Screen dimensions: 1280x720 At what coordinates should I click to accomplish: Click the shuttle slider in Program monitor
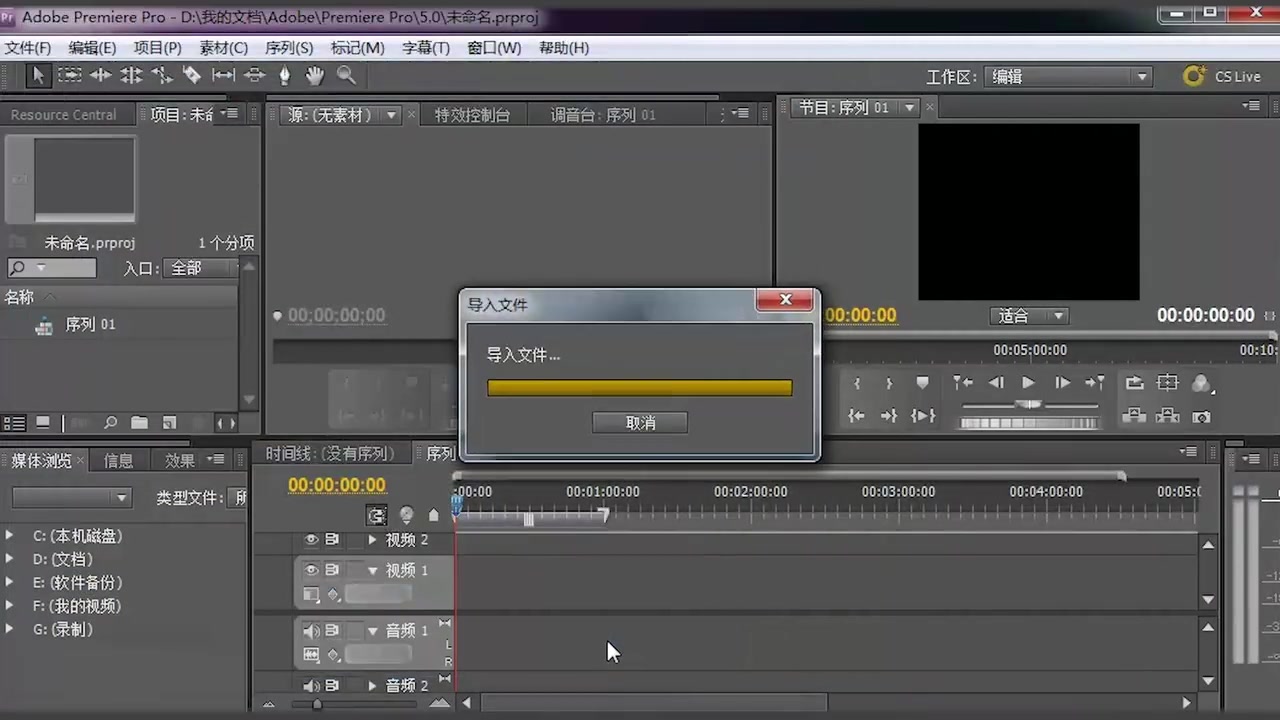tap(1029, 404)
